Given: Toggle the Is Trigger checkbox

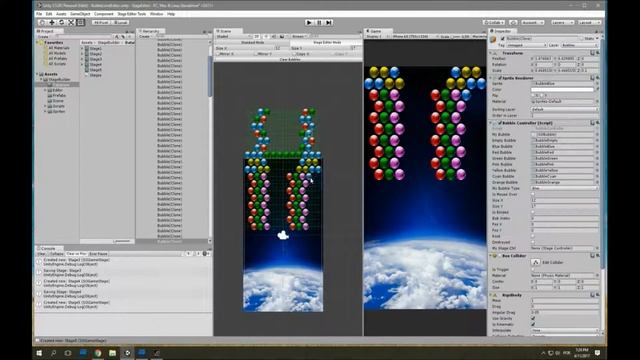Looking at the screenshot, I should 533,269.
